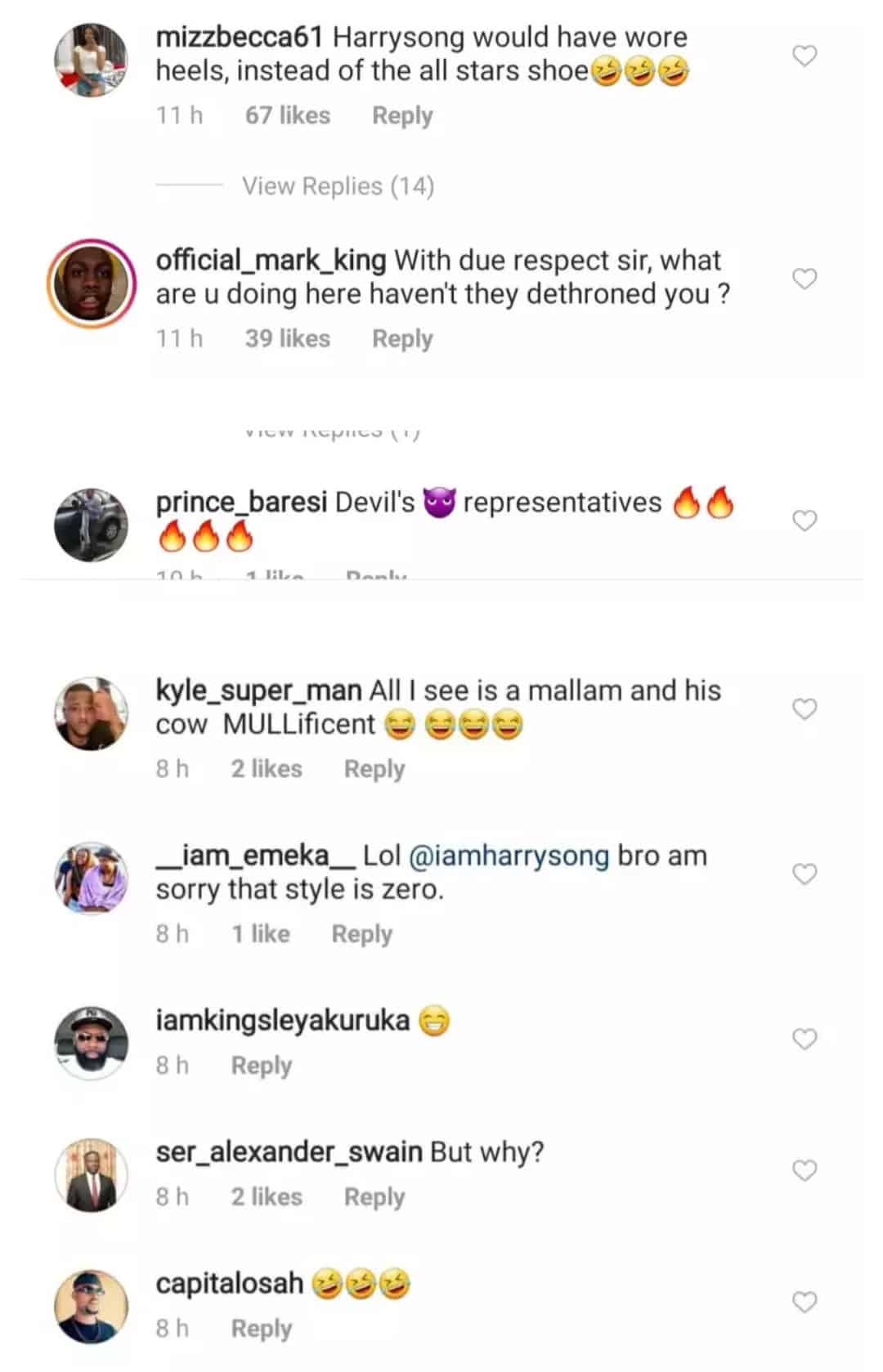Like ser_alexander_swain's 'But why?' comment
This screenshot has width=883, height=1372.
805,1170
